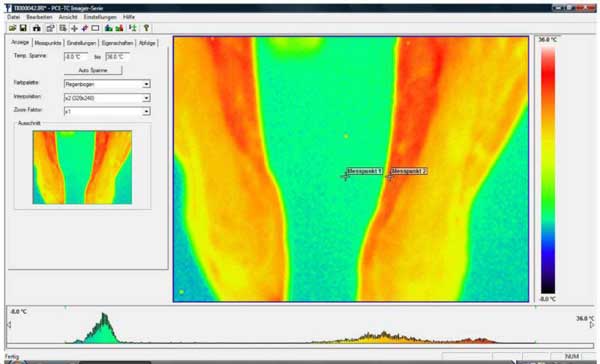600x364 pixels.
Task: Click the print icon in toolbar
Action: tap(37, 28)
